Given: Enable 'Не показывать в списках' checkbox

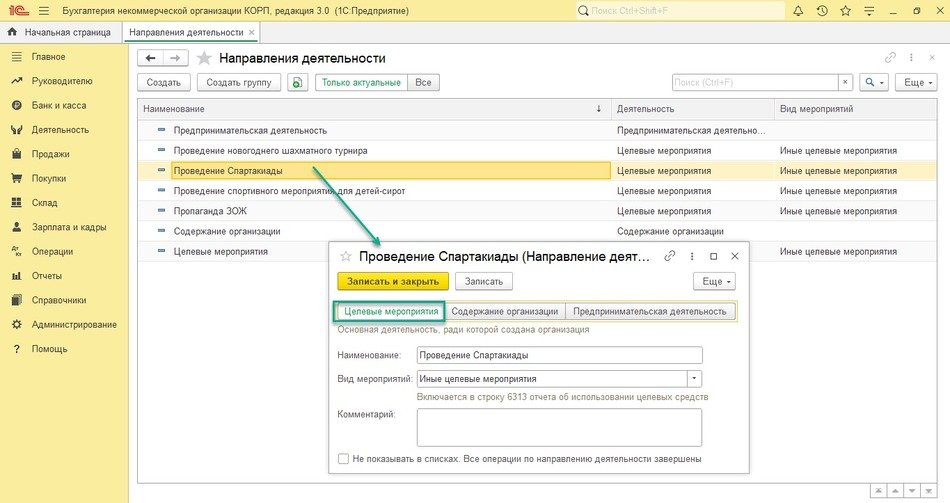Looking at the screenshot, I should click(x=344, y=459).
